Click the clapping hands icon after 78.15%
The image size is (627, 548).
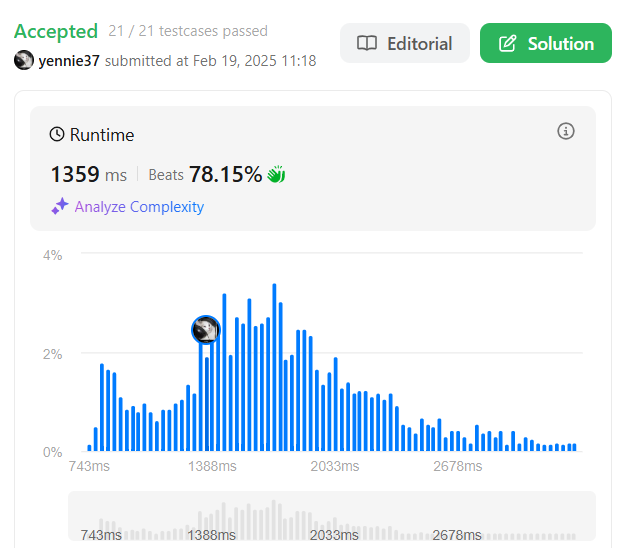276,174
